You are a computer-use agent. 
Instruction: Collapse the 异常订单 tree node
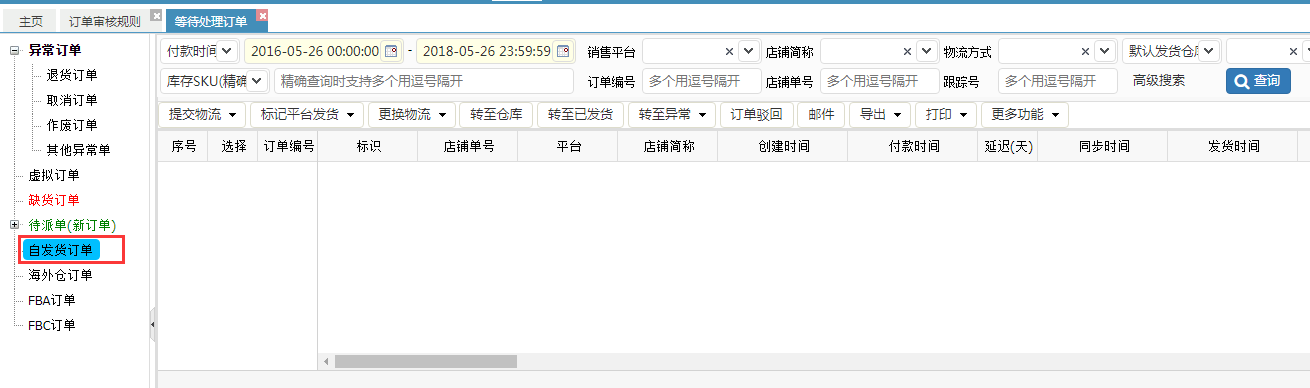[x=14, y=50]
